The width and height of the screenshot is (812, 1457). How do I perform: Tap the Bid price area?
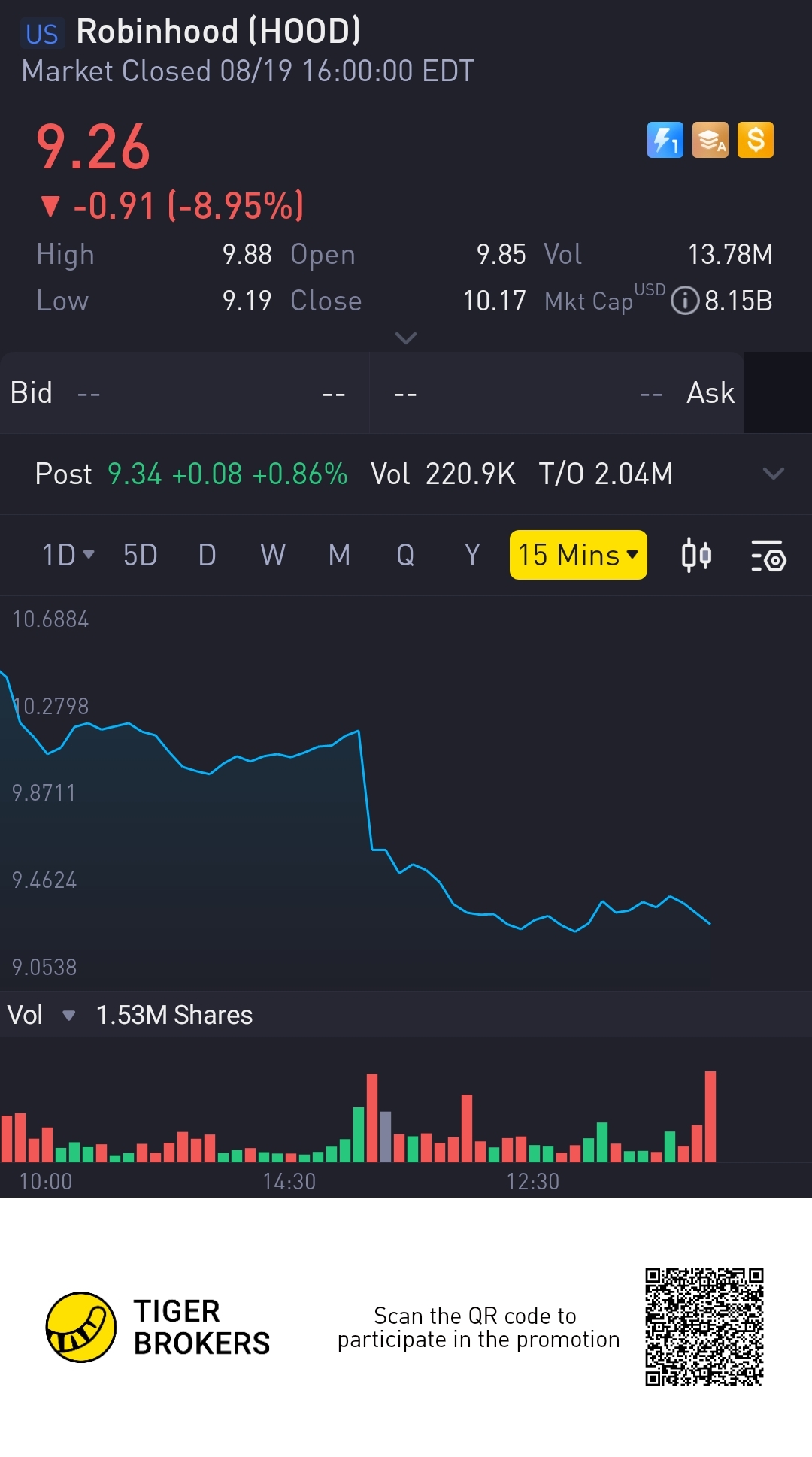point(184,392)
